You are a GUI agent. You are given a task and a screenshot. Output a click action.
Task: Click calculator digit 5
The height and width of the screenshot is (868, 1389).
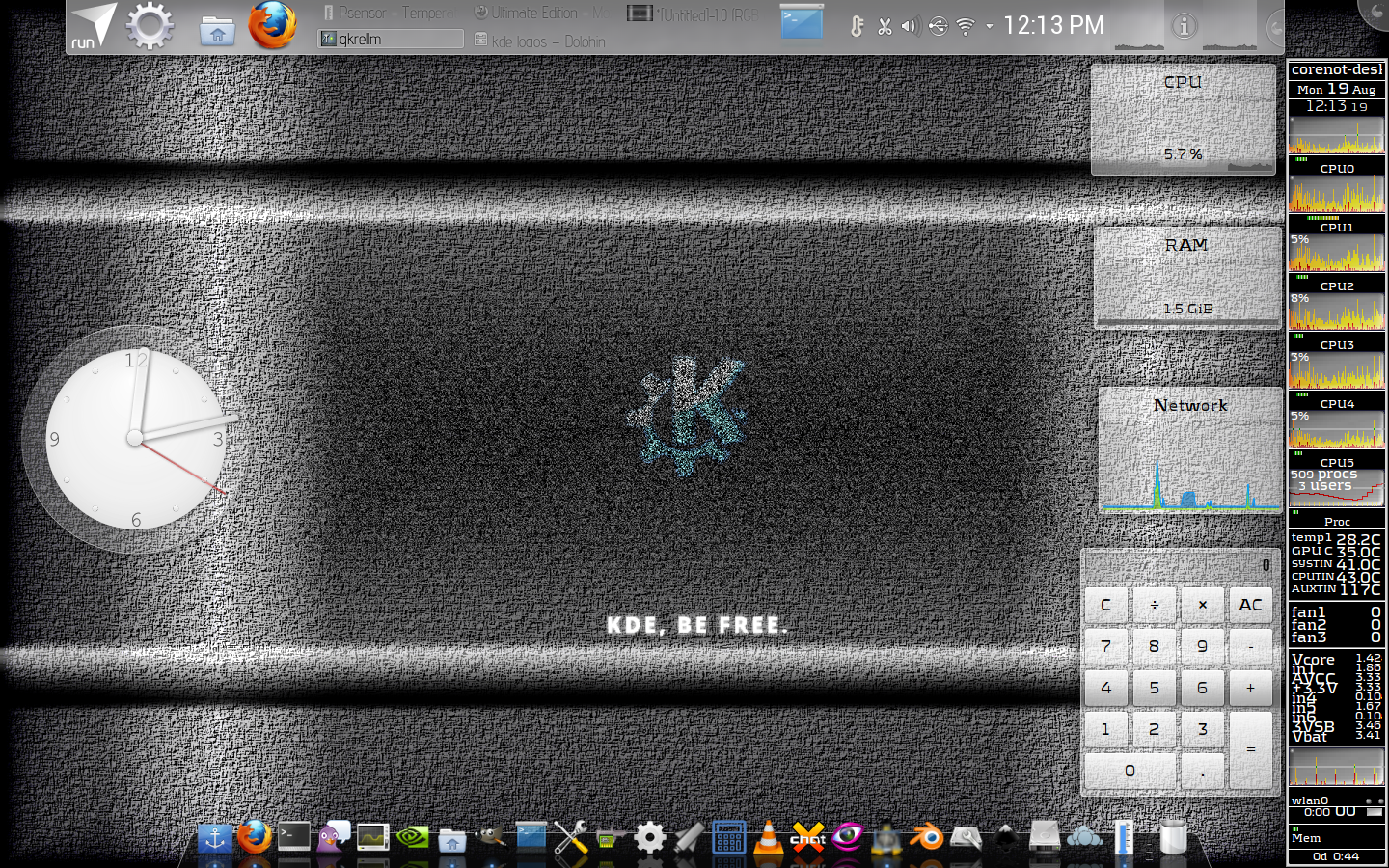point(1154,688)
